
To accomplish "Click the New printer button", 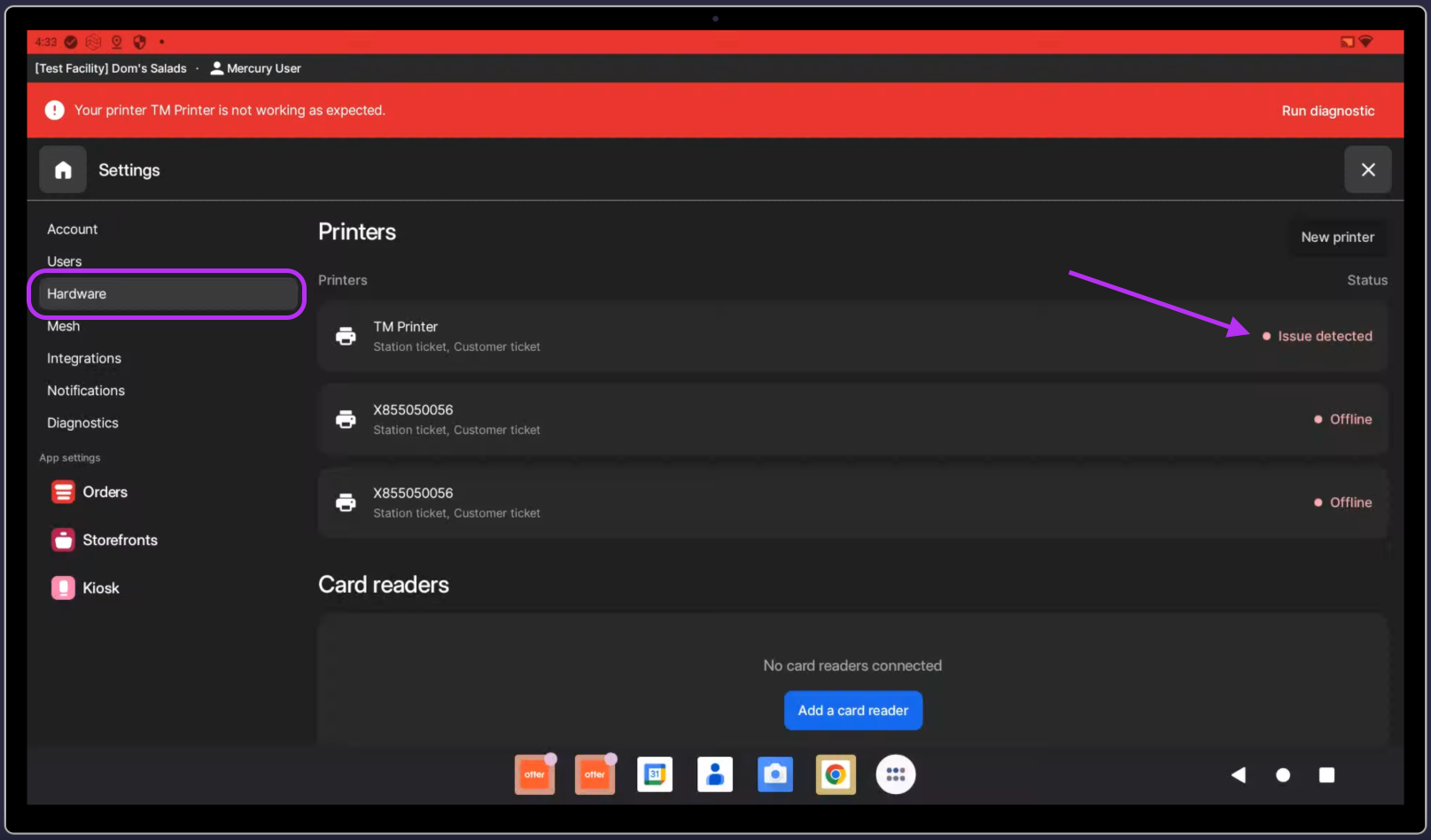I will tap(1337, 237).
